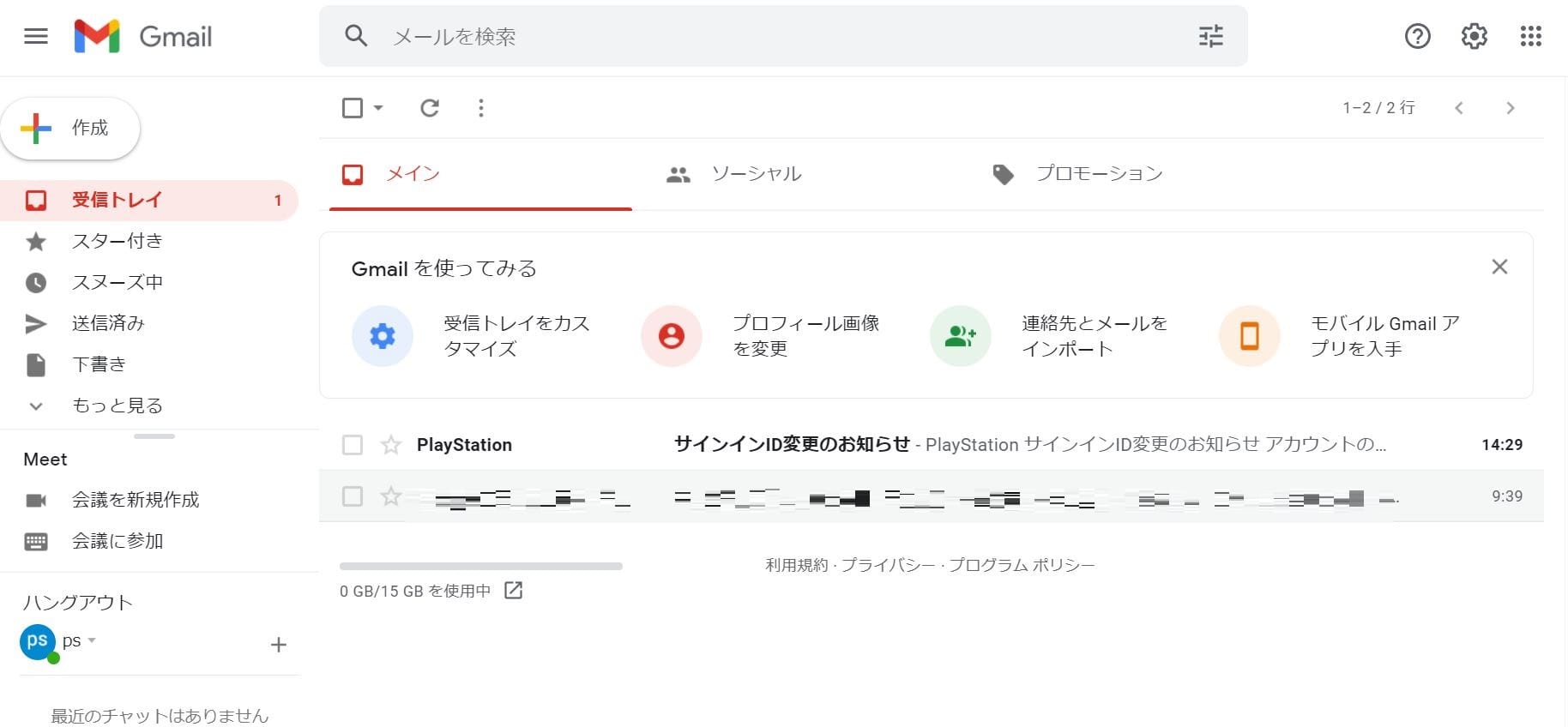Go to newer messages arrow
The height and width of the screenshot is (727, 1568).
[1459, 108]
